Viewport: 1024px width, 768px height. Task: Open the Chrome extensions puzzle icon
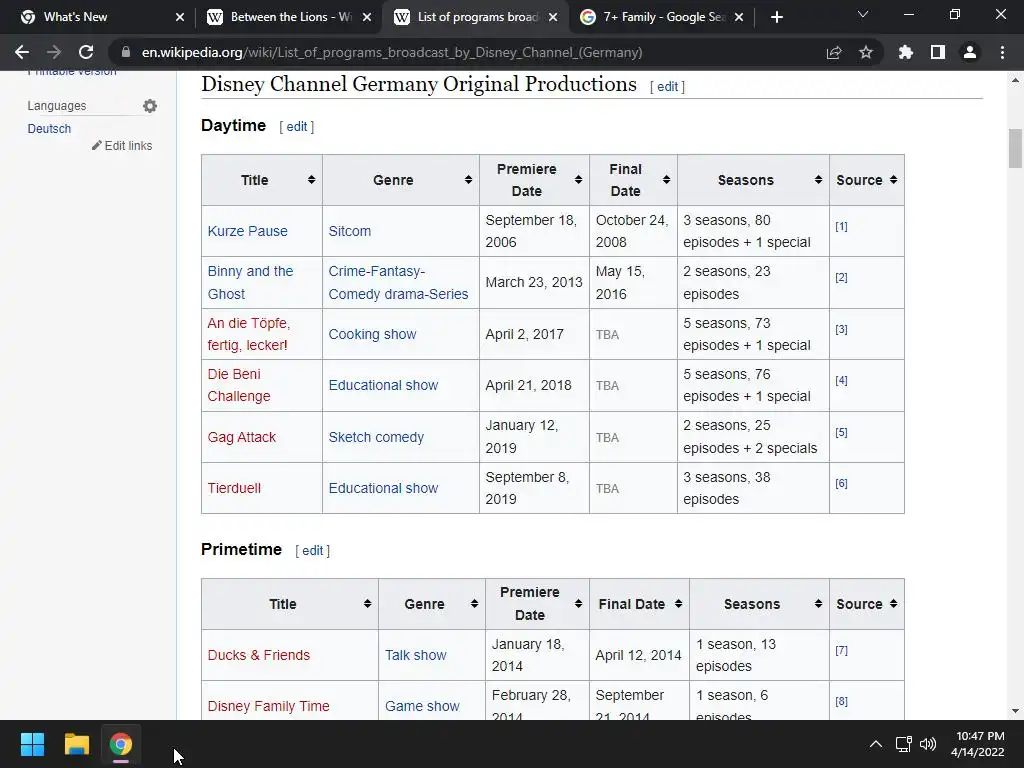[906, 52]
